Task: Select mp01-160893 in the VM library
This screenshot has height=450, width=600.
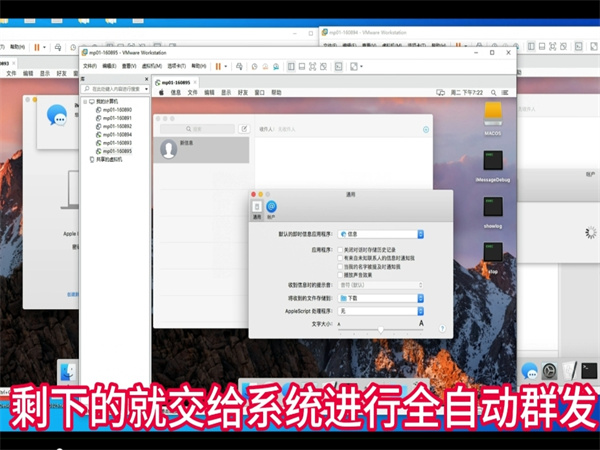Action: [x=116, y=142]
